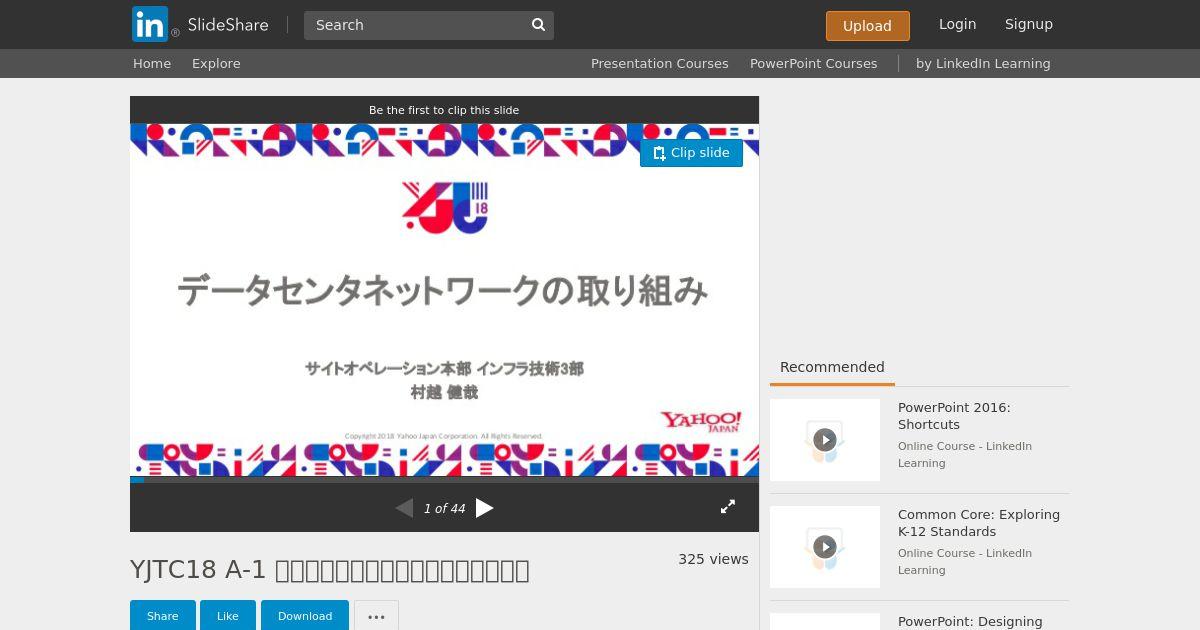Viewport: 1200px width, 630px height.
Task: Click the Upload button
Action: 867,26
